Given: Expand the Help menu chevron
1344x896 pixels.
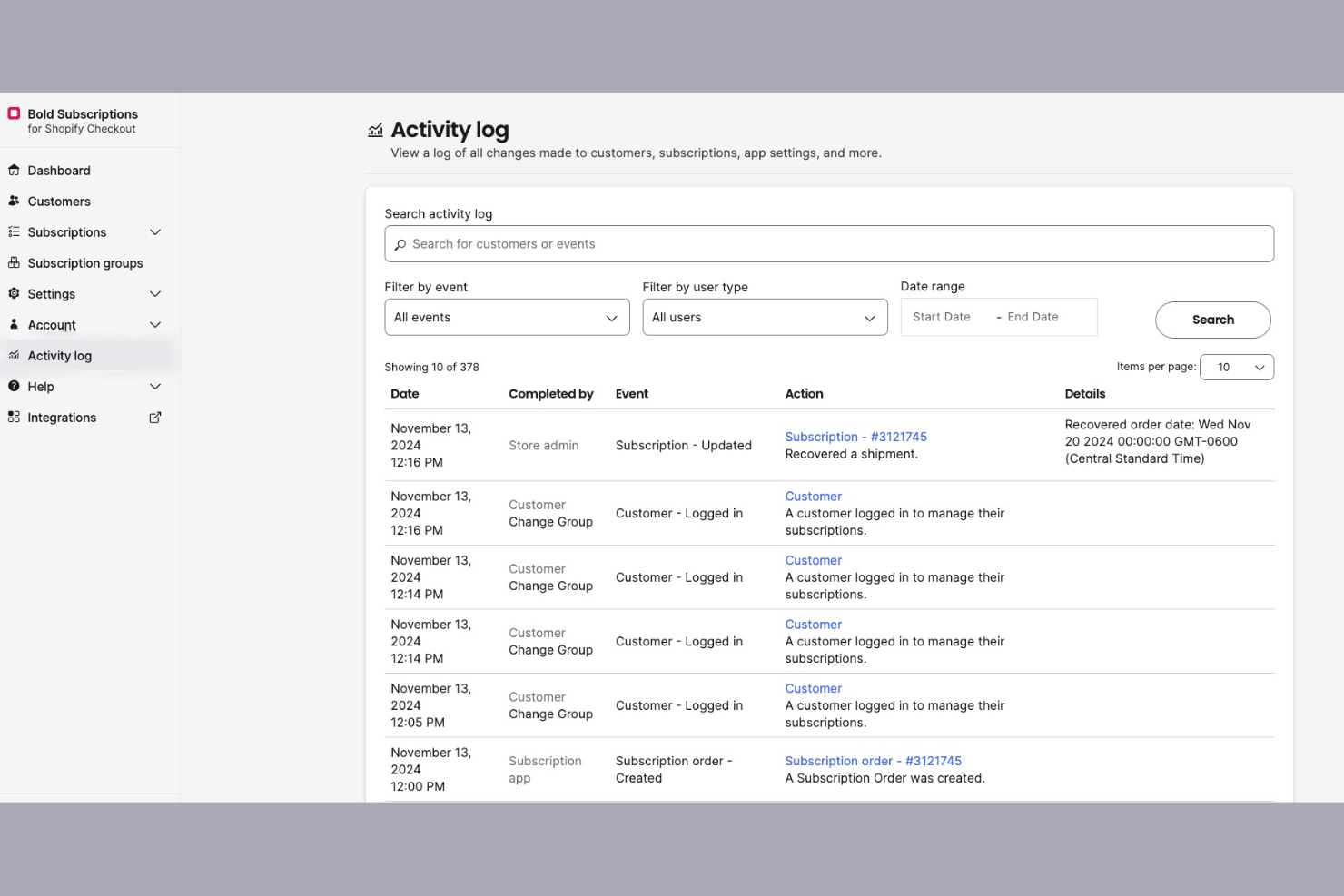Looking at the screenshot, I should point(155,387).
